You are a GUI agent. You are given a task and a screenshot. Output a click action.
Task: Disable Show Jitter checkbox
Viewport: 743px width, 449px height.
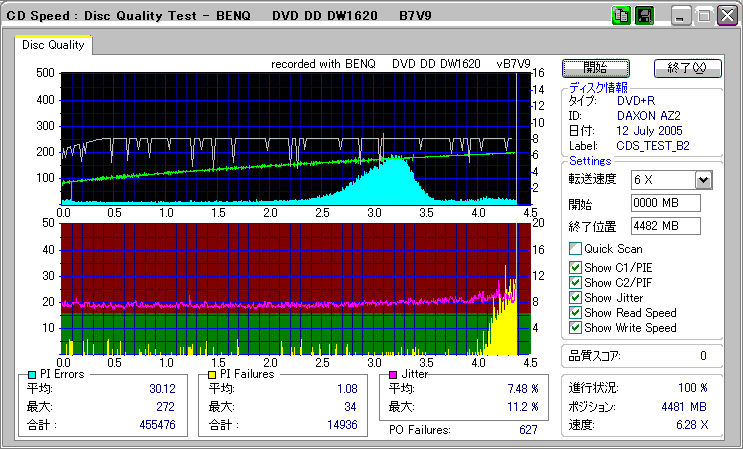pos(575,297)
